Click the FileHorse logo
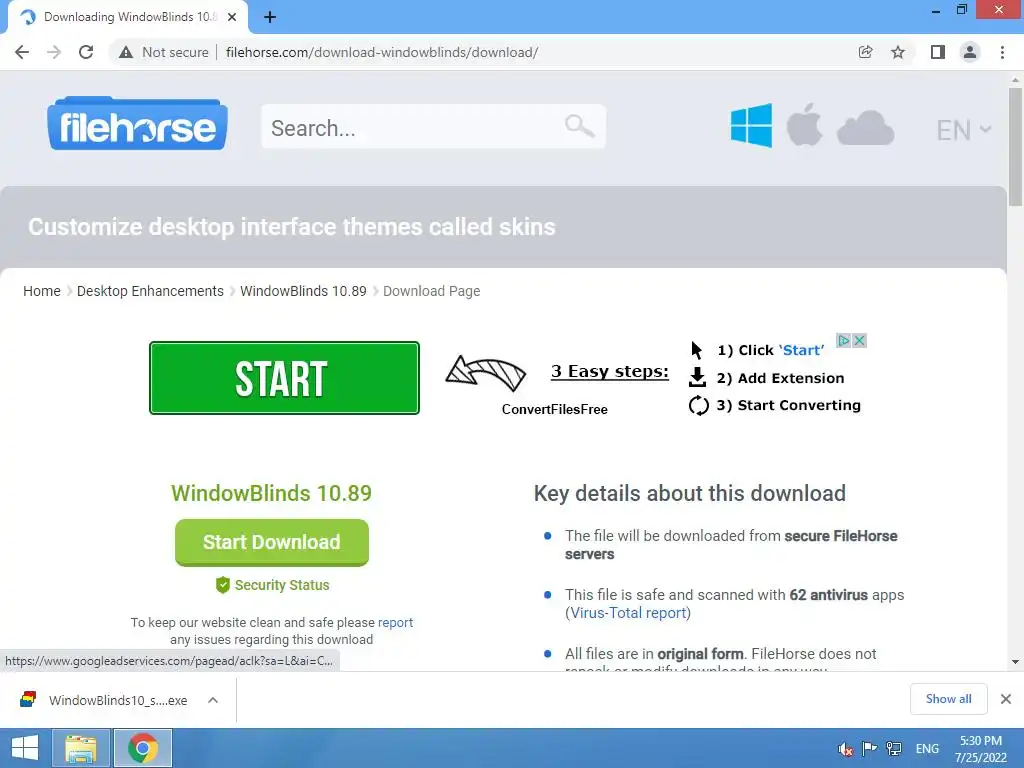 [x=137, y=124]
